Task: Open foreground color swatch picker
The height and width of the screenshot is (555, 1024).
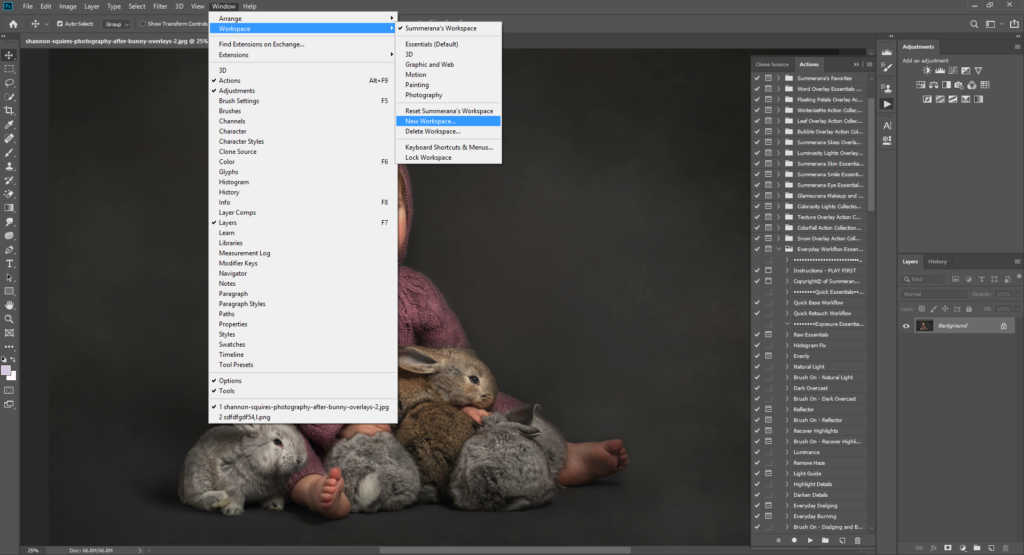Action: click(x=6, y=370)
